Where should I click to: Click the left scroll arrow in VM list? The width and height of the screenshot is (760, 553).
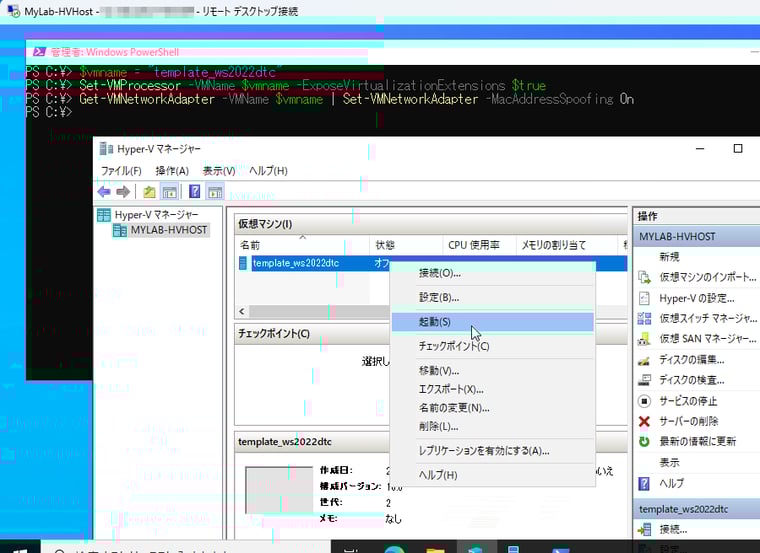pyautogui.click(x=243, y=311)
